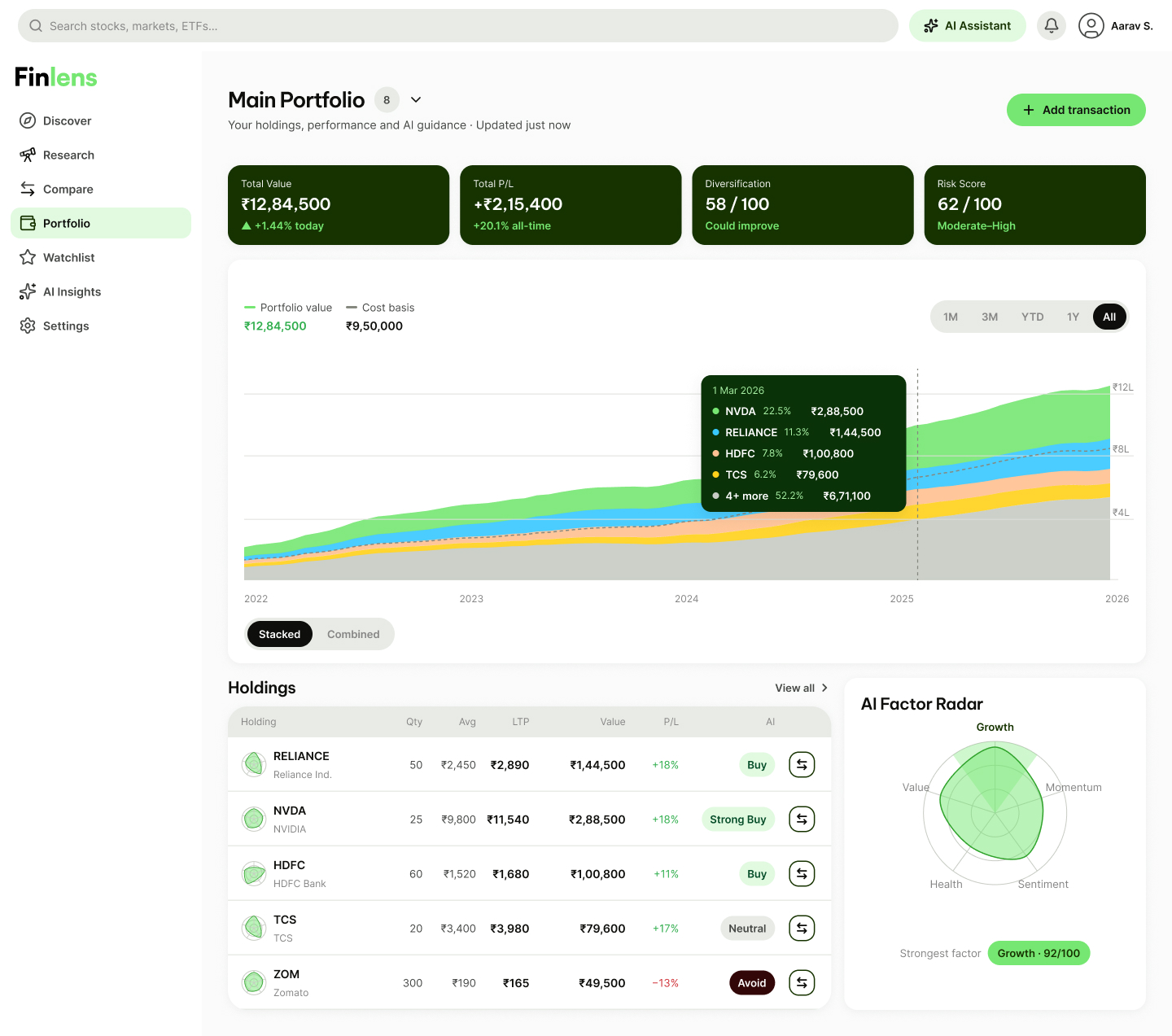The image size is (1172, 1036).
Task: Click the Strong Buy badge for NVDA
Action: tap(738, 820)
